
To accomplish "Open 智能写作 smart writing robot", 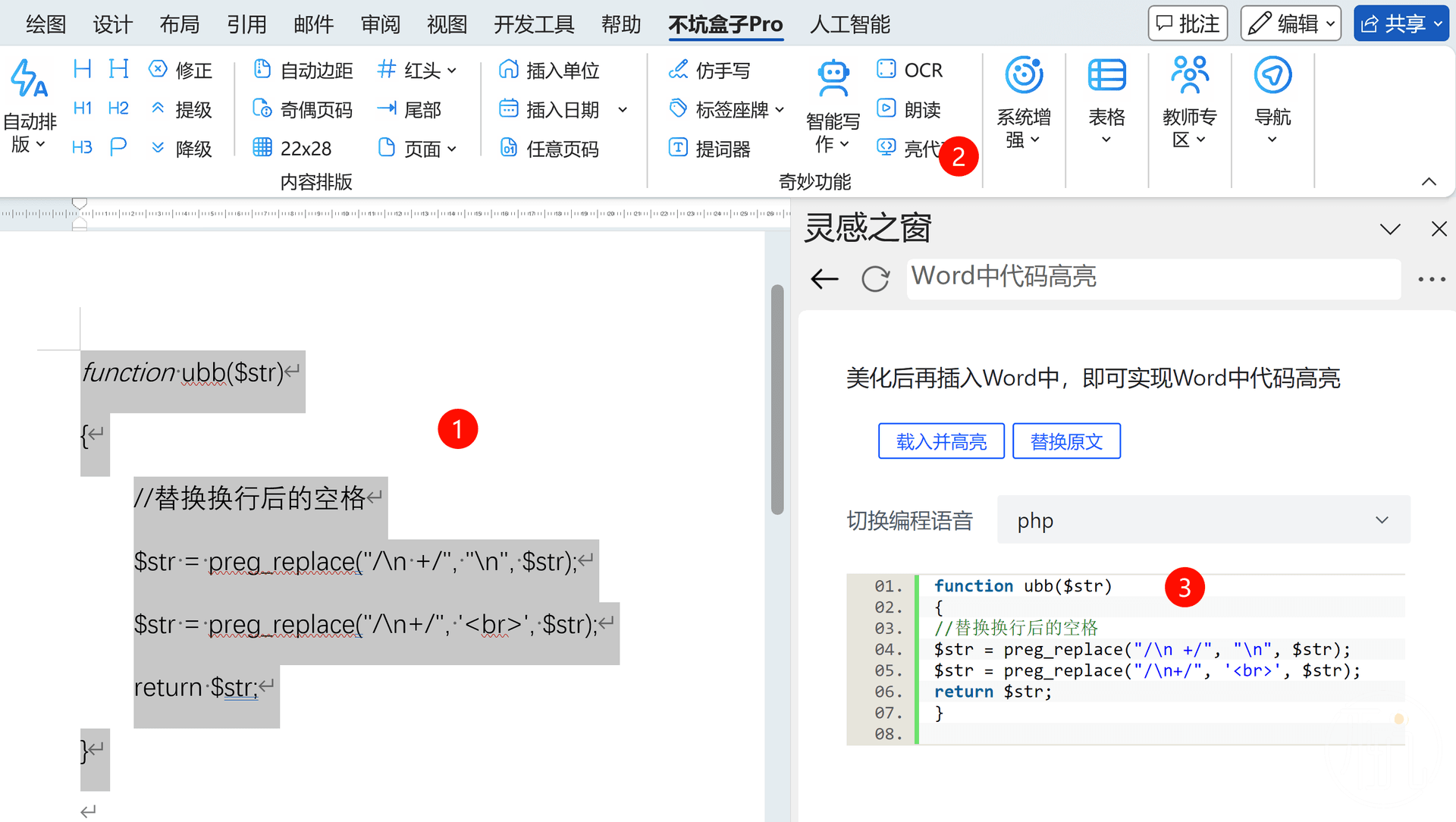I will tap(833, 106).
